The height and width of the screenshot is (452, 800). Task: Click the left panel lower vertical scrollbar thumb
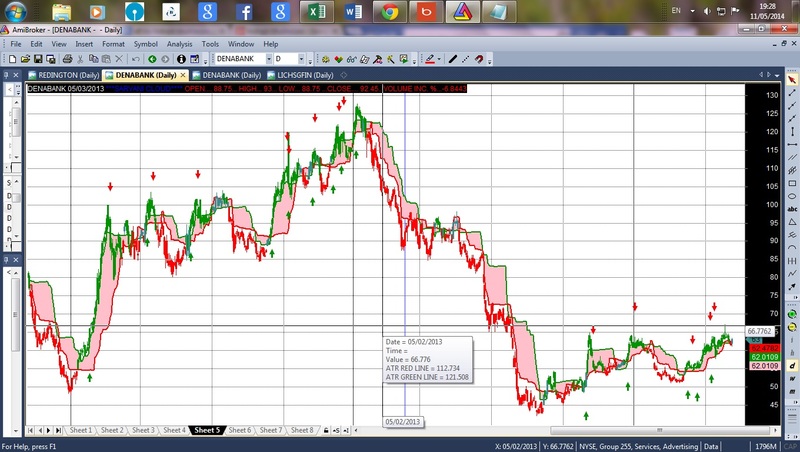pos(16,314)
